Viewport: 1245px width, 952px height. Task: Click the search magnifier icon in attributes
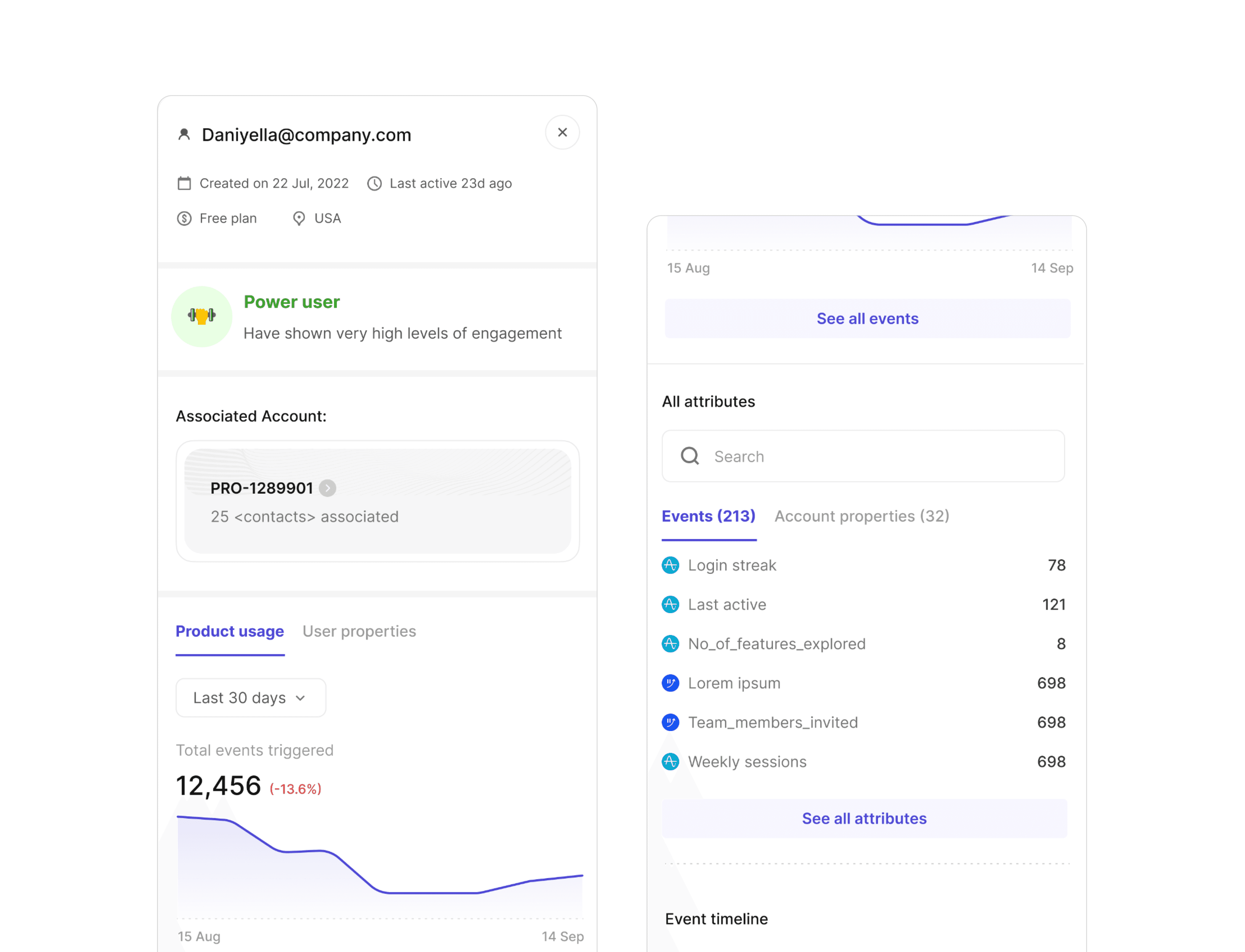pos(689,456)
